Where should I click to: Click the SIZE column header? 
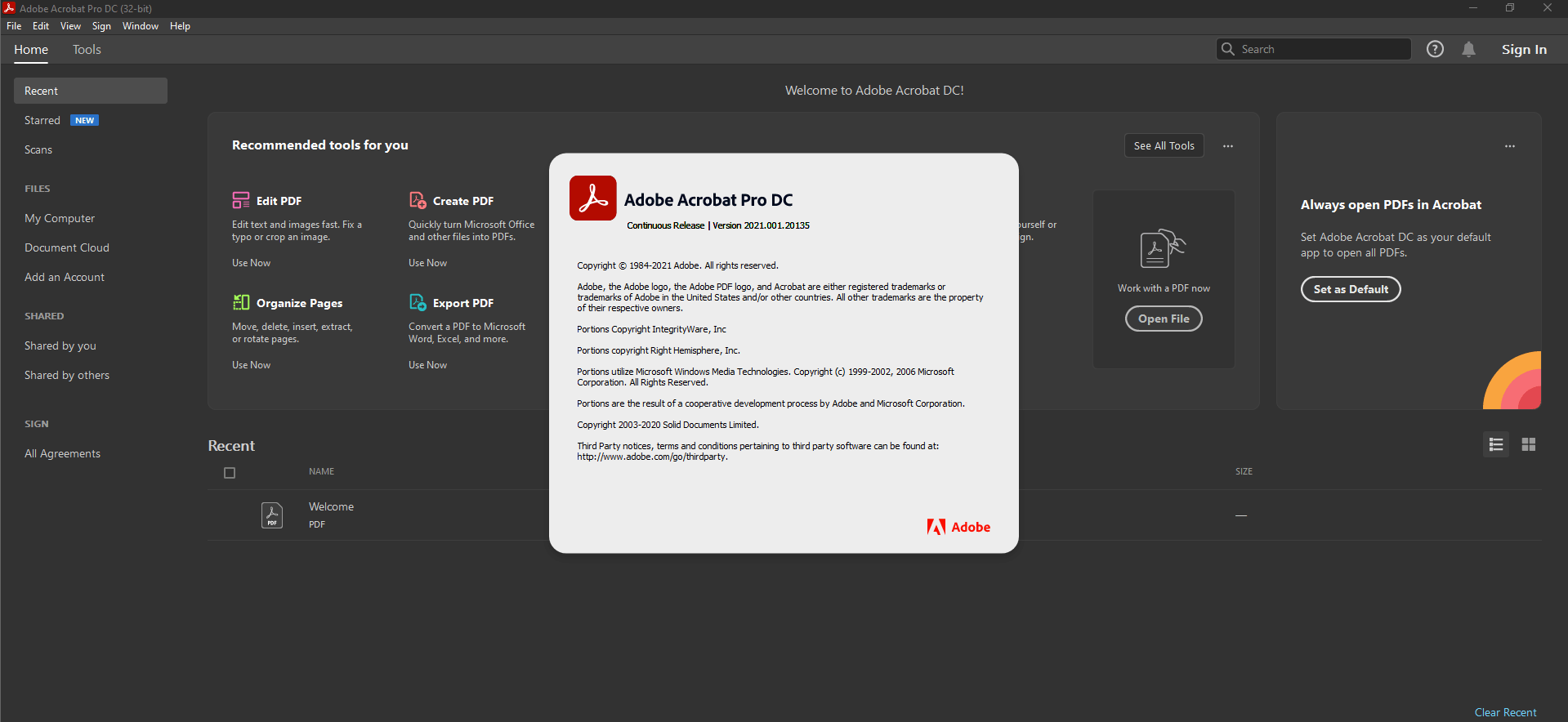[x=1244, y=471]
